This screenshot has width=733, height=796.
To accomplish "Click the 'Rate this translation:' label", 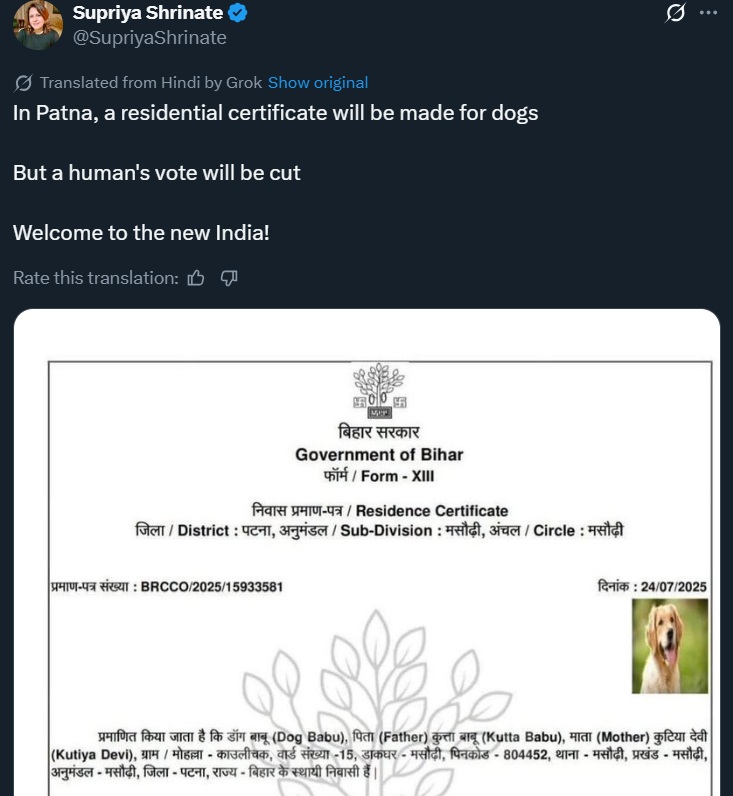I will pos(96,278).
